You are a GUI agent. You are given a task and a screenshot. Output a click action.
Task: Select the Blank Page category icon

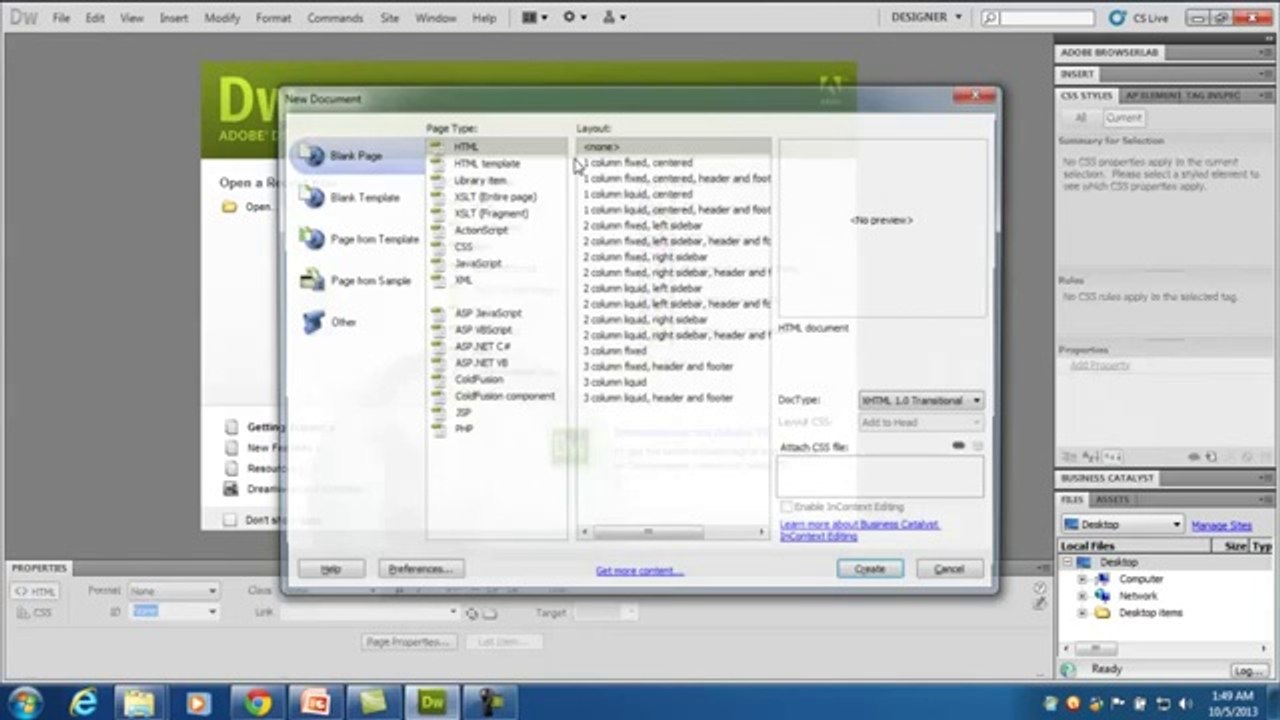click(313, 156)
